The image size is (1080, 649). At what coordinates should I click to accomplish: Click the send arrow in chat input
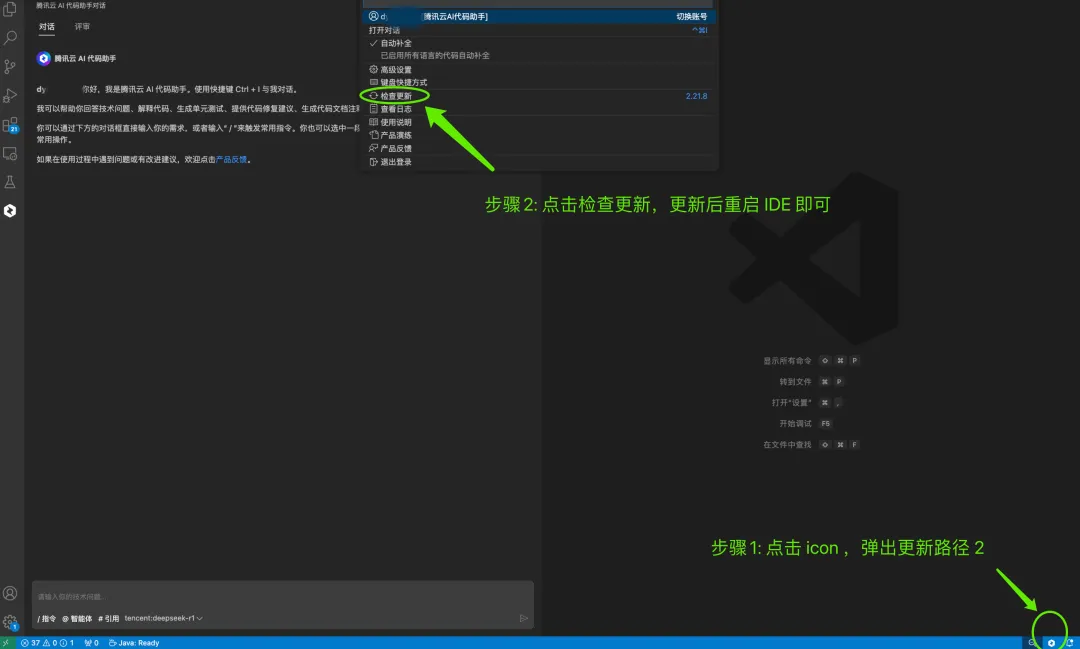click(523, 618)
